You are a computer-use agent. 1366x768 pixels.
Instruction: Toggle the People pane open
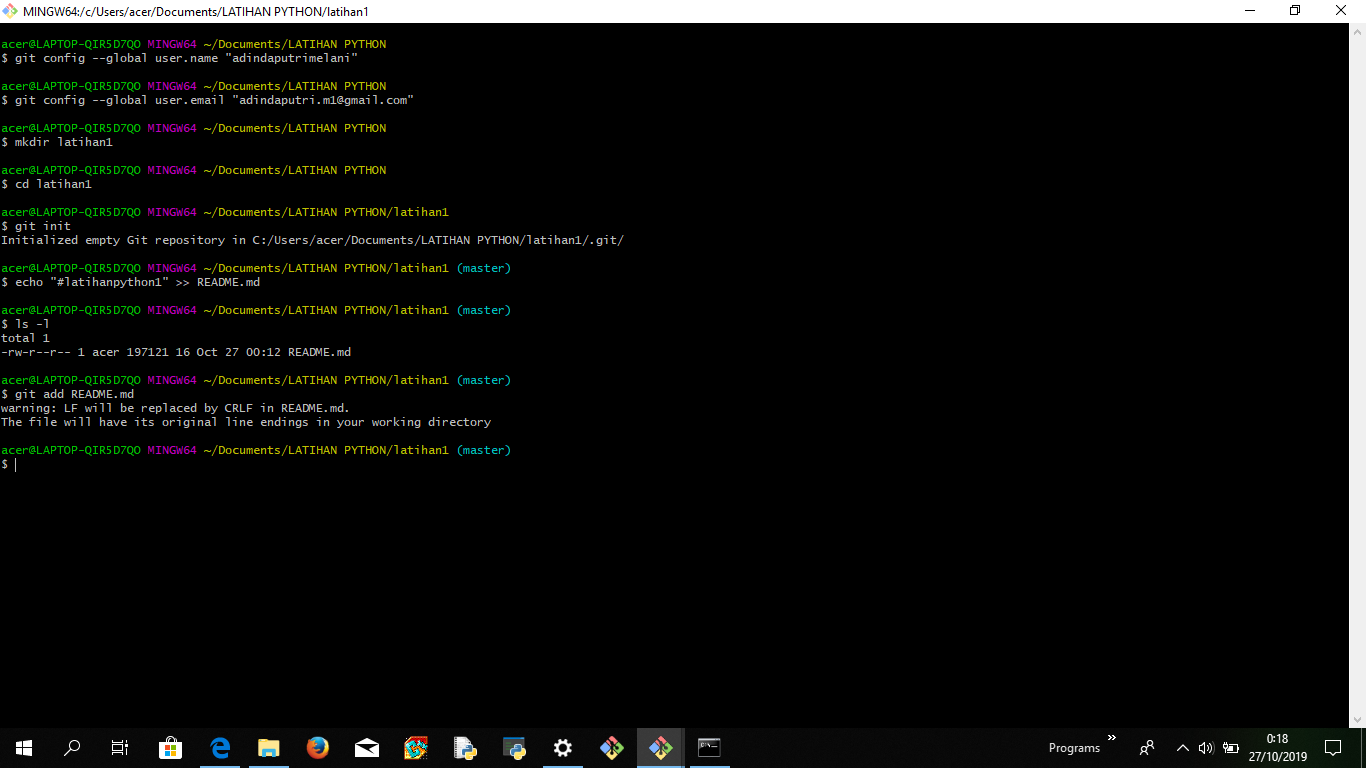click(1147, 747)
